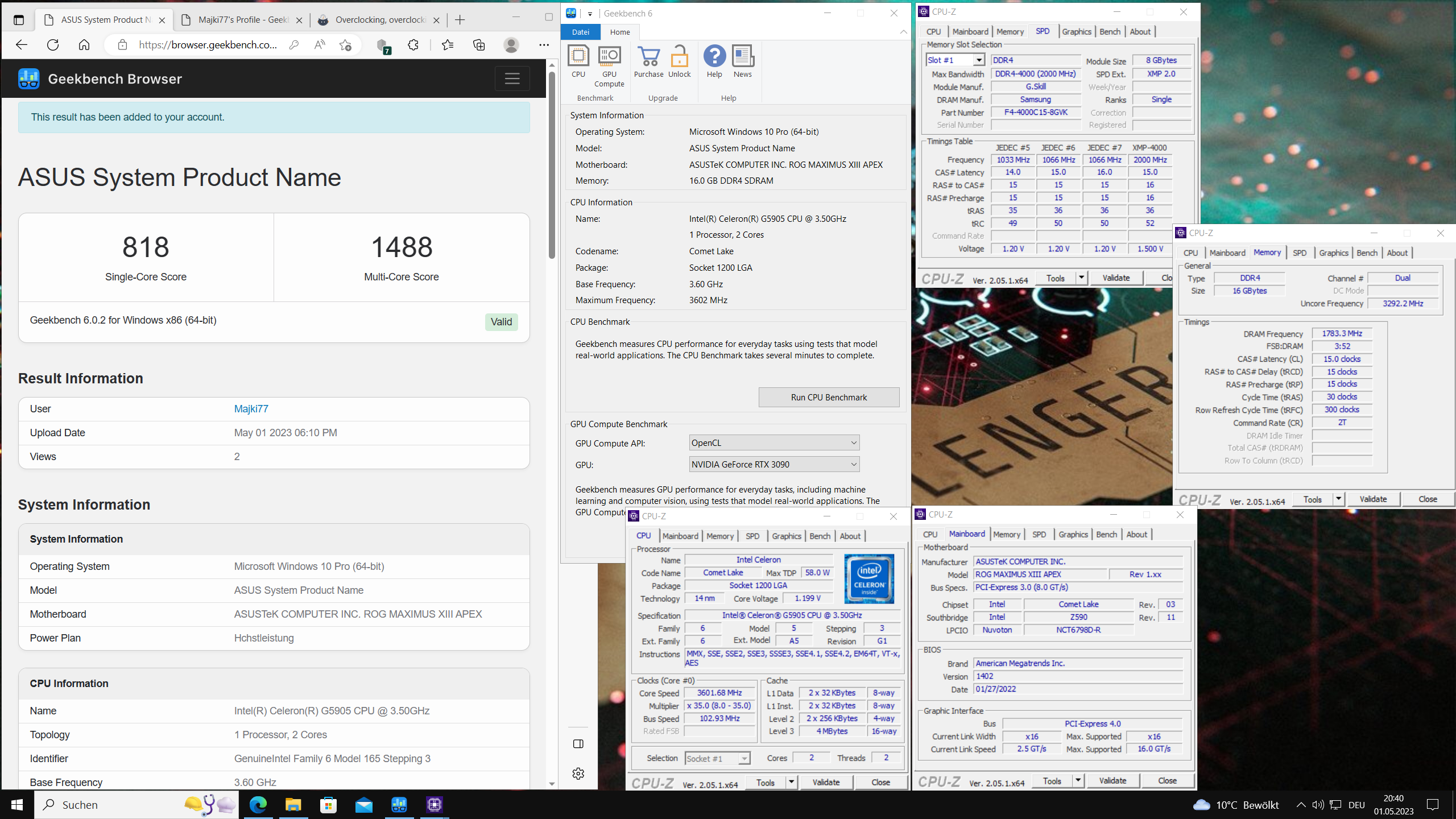The width and height of the screenshot is (1456, 819).
Task: Open Mainboard tab in CPU-Z CPU window
Action: click(680, 536)
